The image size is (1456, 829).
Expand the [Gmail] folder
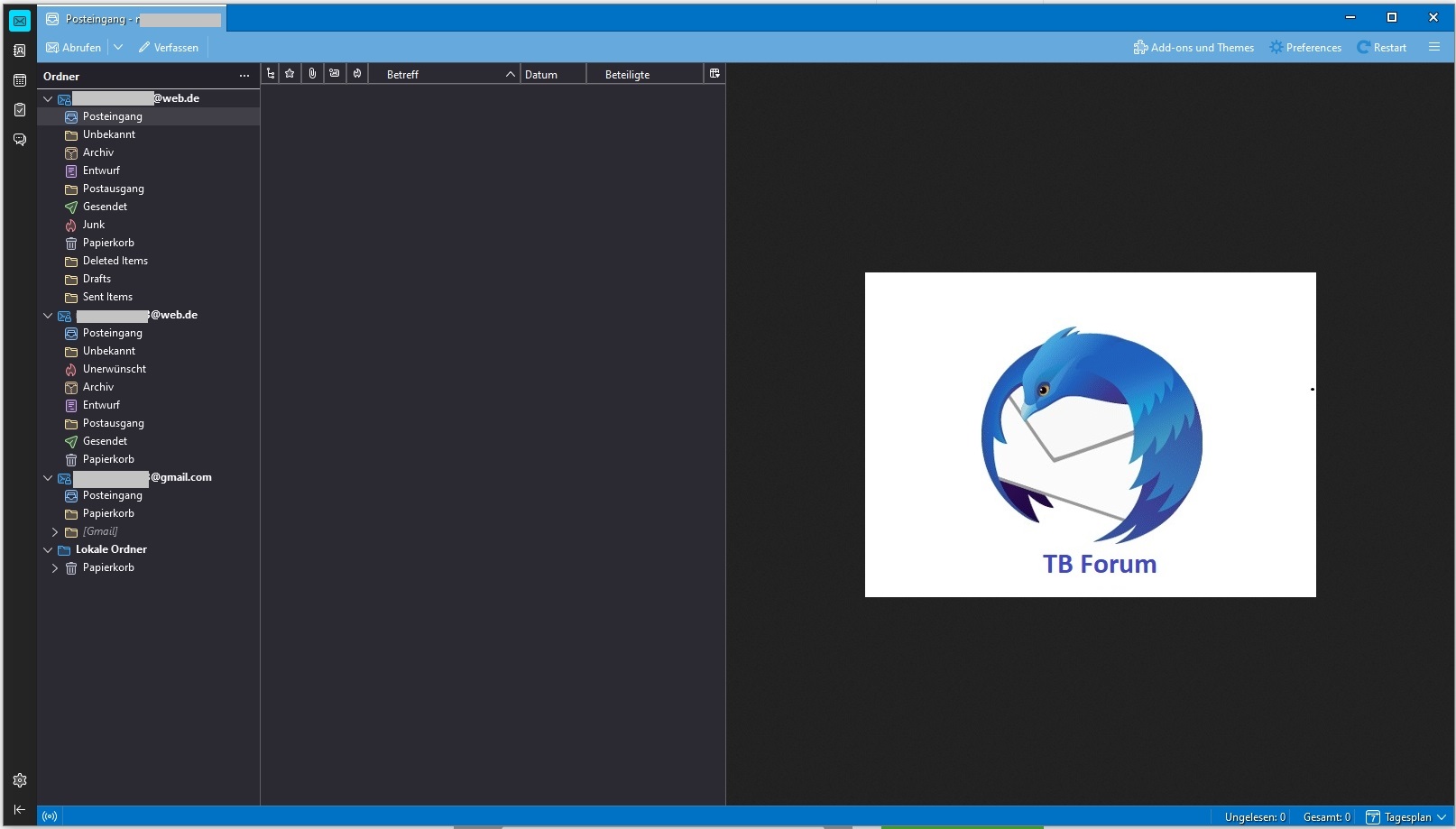(x=55, y=531)
